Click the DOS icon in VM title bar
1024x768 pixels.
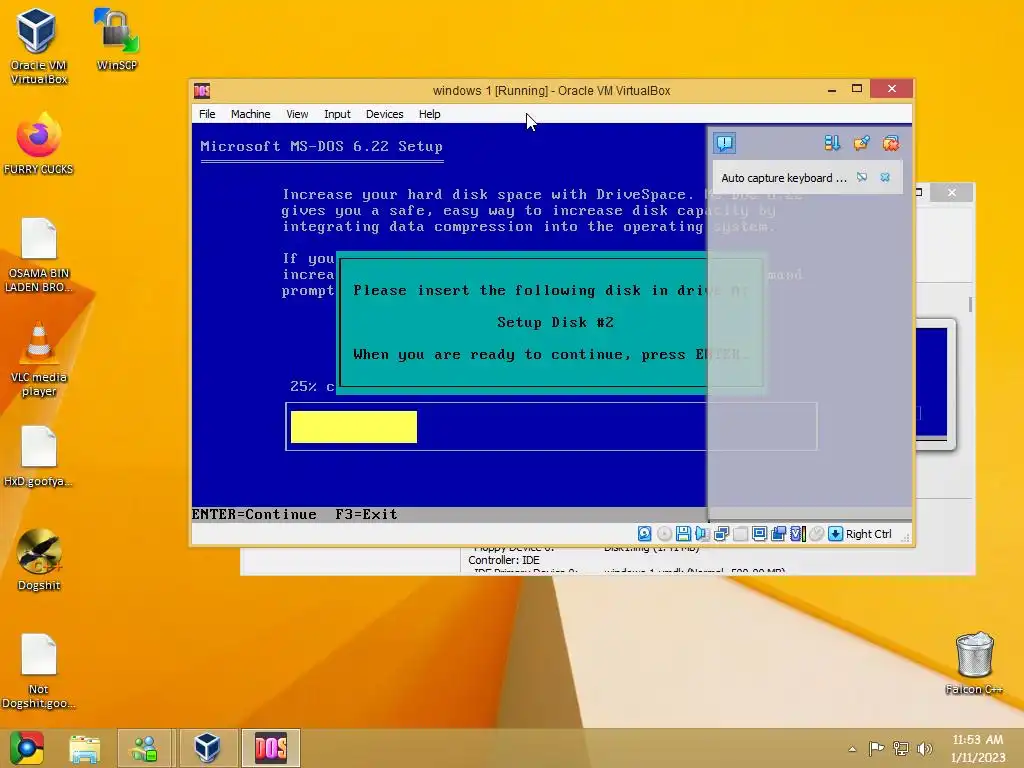pyautogui.click(x=202, y=90)
